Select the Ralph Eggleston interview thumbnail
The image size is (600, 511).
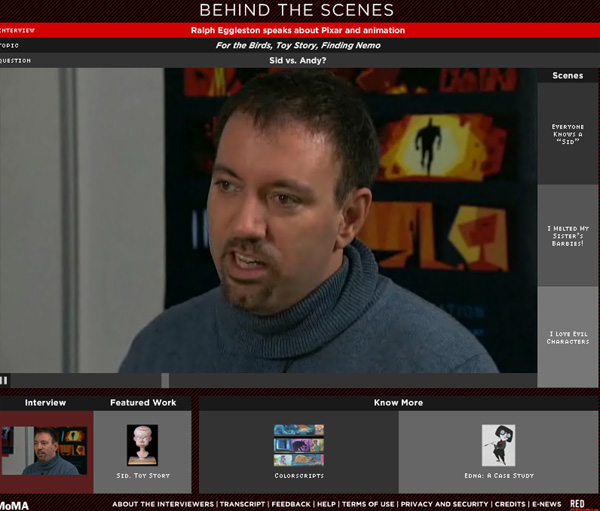pos(44,451)
